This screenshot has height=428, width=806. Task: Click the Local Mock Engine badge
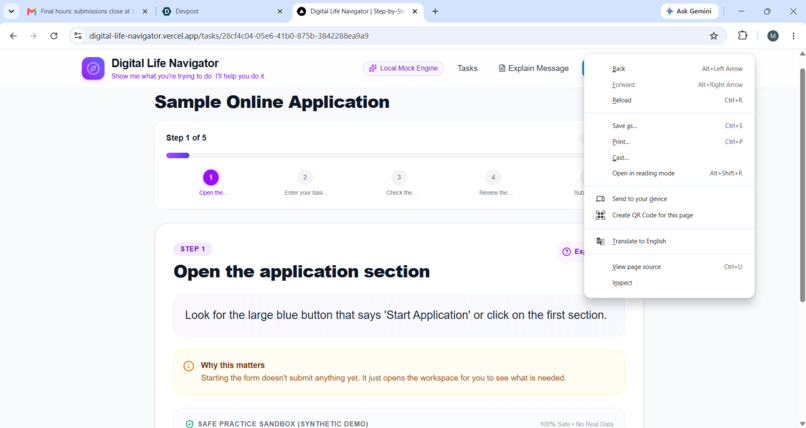[403, 68]
